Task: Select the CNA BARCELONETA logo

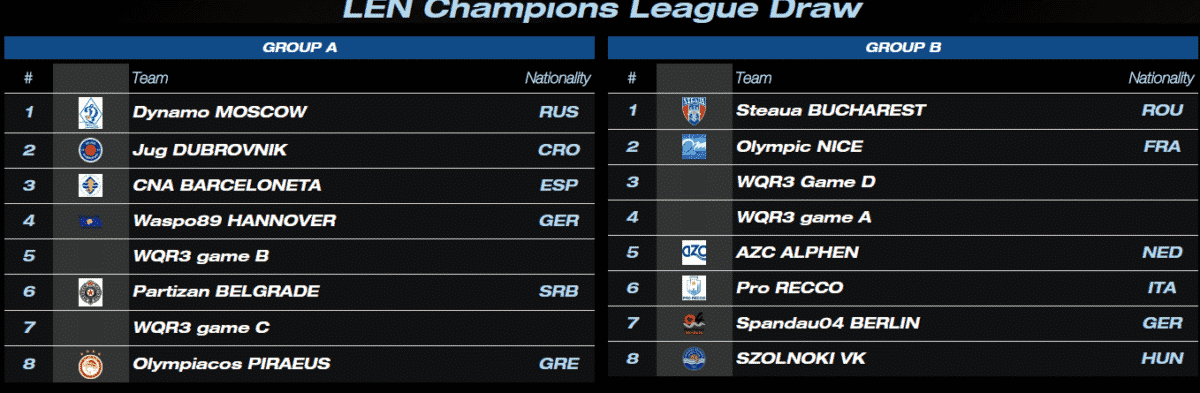Action: pyautogui.click(x=91, y=186)
